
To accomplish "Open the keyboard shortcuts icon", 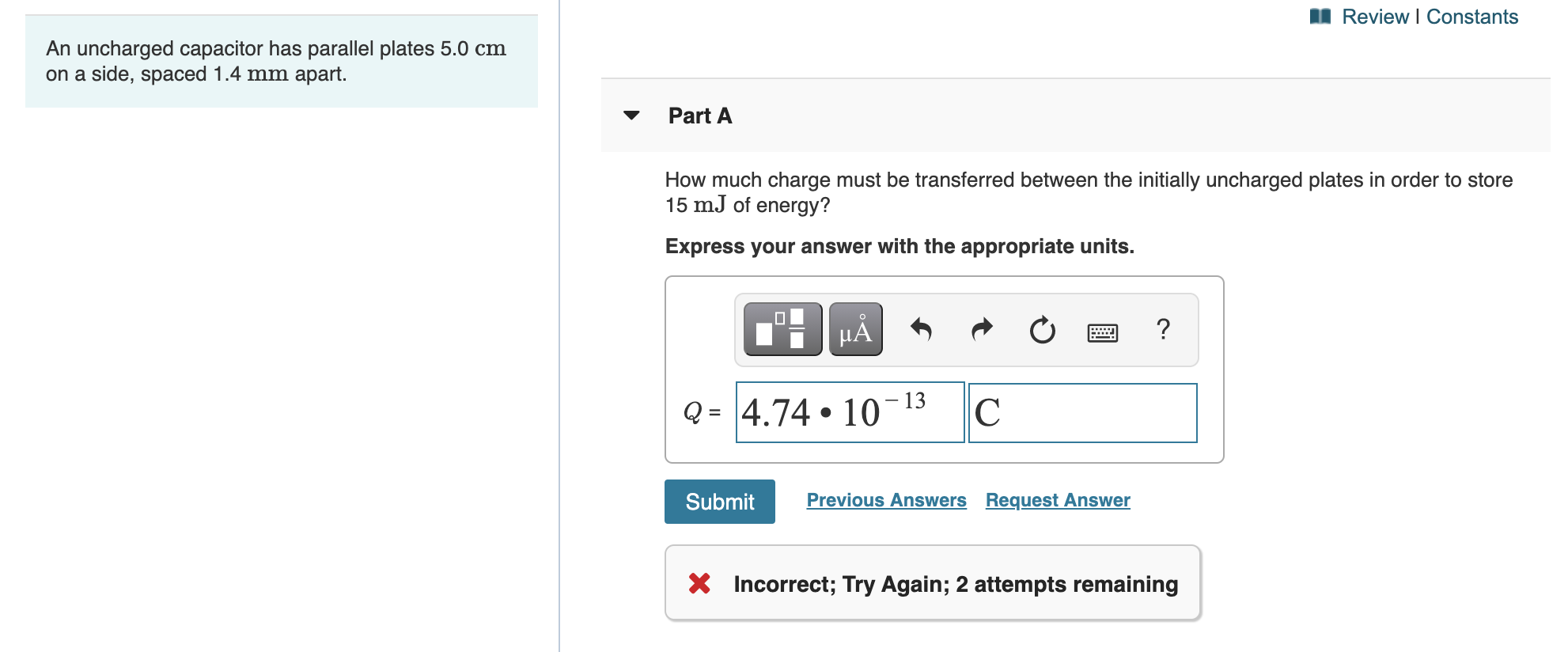I will [x=1102, y=332].
